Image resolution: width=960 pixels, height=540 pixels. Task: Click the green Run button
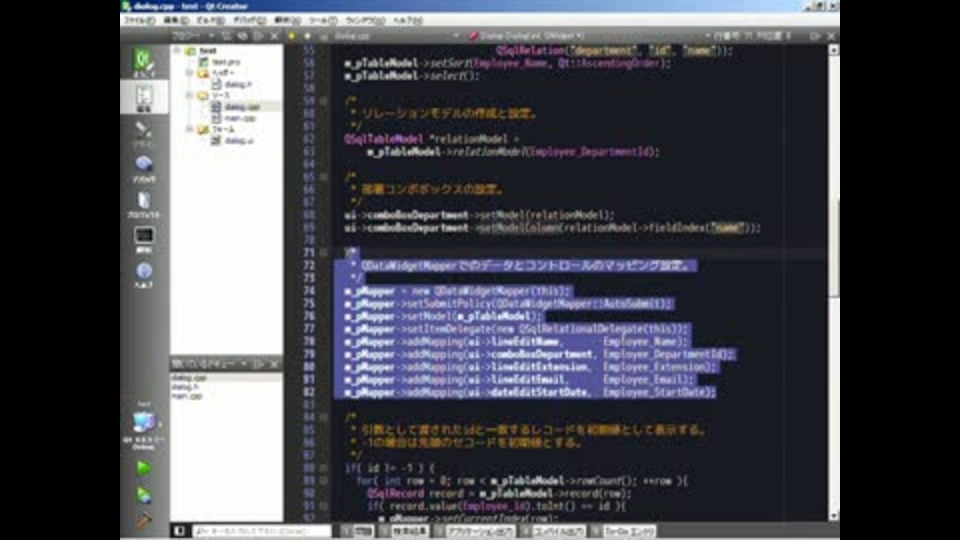pyautogui.click(x=143, y=468)
